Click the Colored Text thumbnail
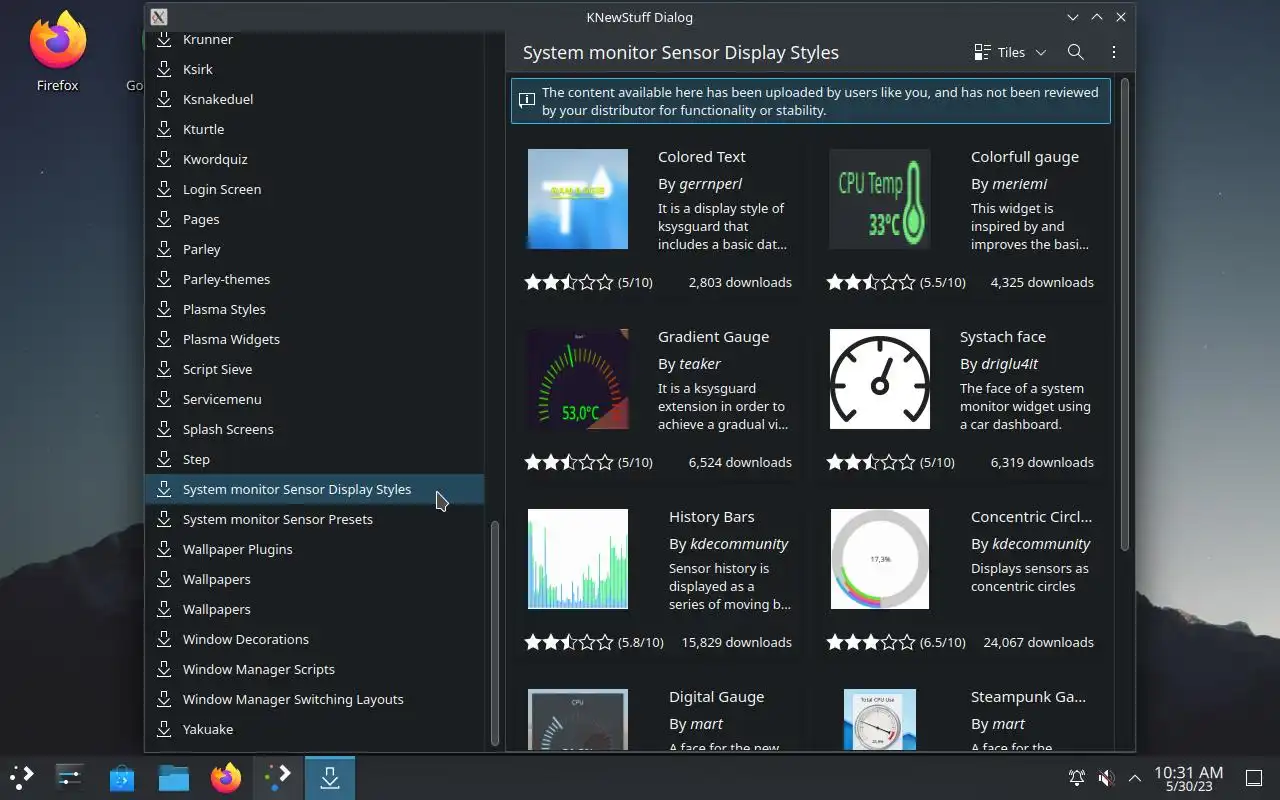Image resolution: width=1280 pixels, height=800 pixels. click(x=578, y=199)
